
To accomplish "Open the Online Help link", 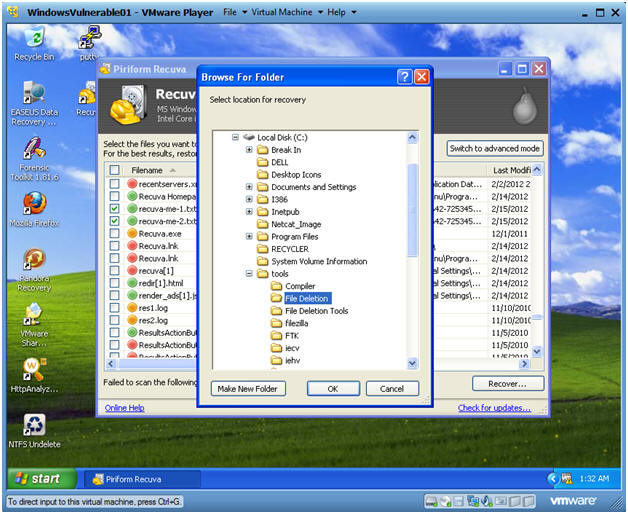I will [x=125, y=408].
